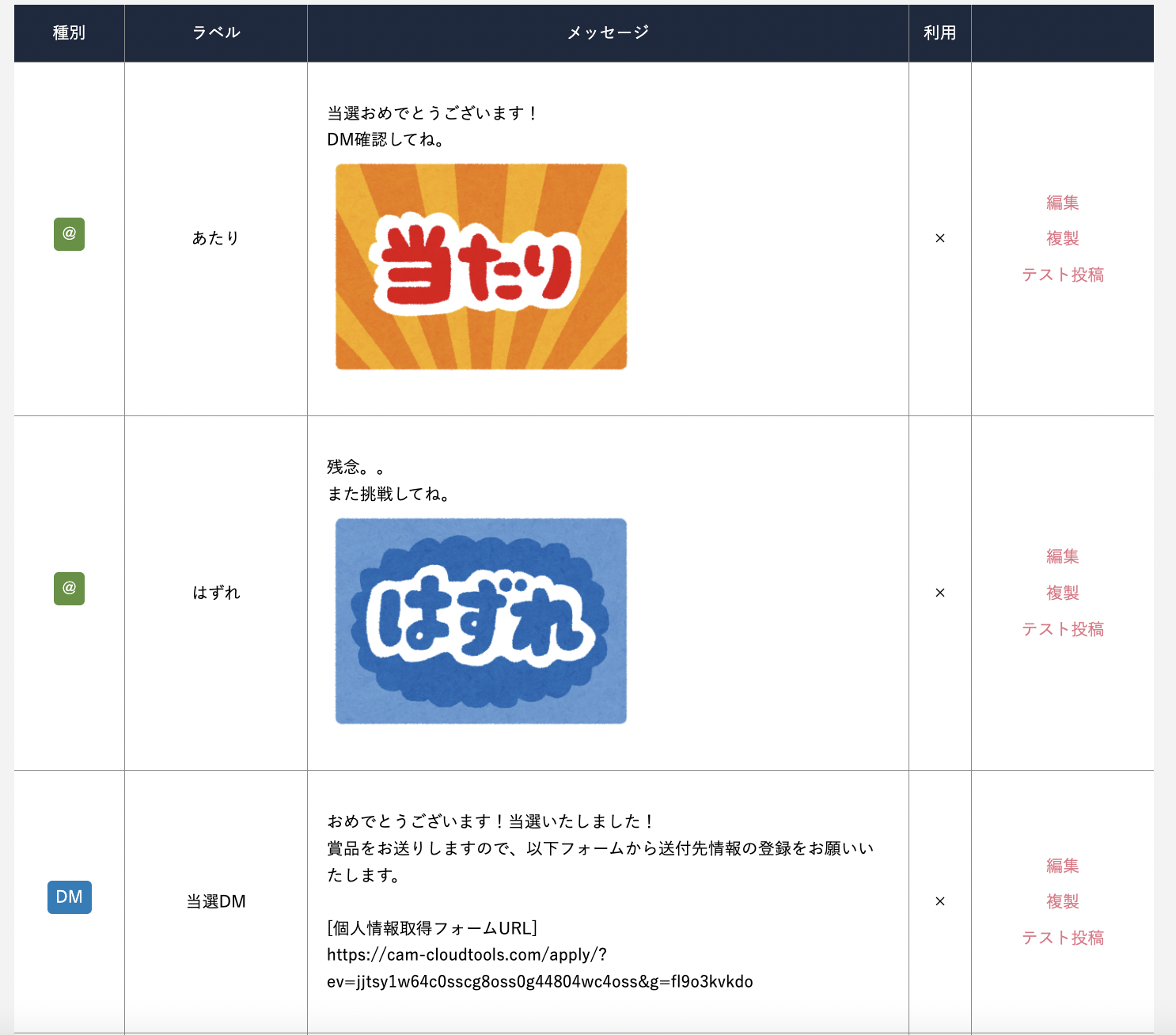Click the 利用 column header

click(x=940, y=32)
